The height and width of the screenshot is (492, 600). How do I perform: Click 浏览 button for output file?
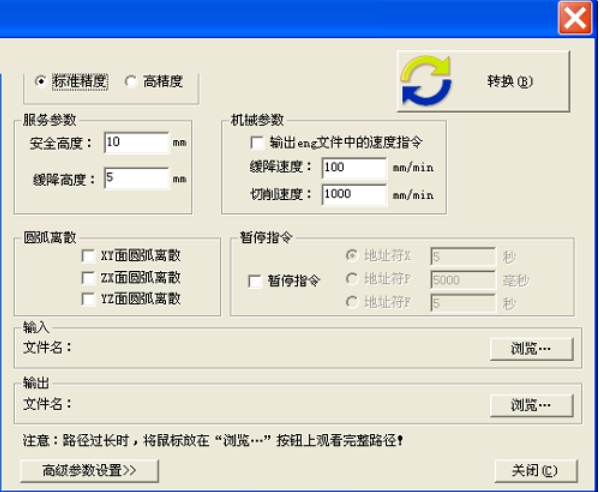click(532, 405)
